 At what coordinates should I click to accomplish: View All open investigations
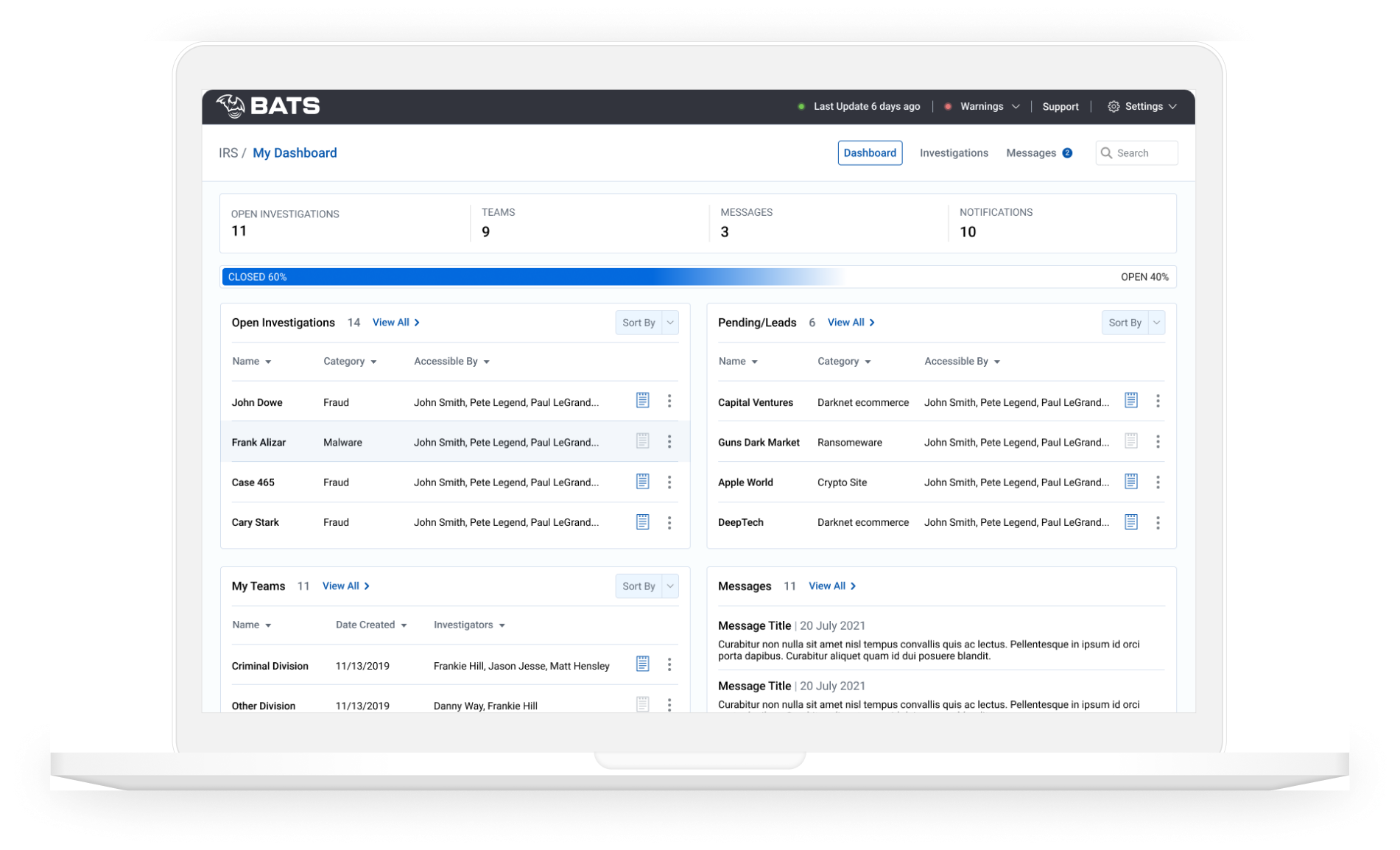[x=395, y=323]
